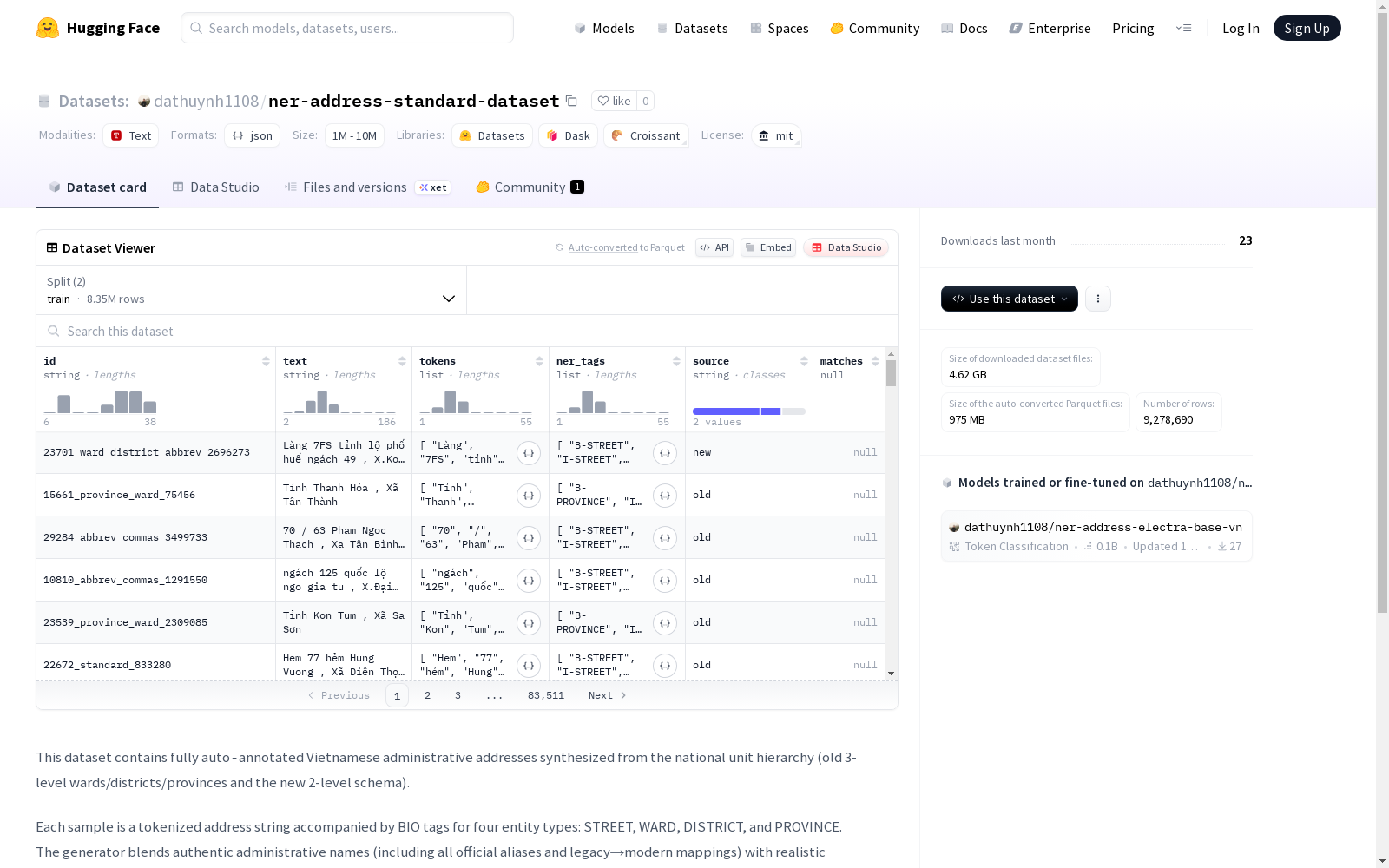Expand tokens cell in the 22672_standard row

pyautogui.click(x=529, y=666)
